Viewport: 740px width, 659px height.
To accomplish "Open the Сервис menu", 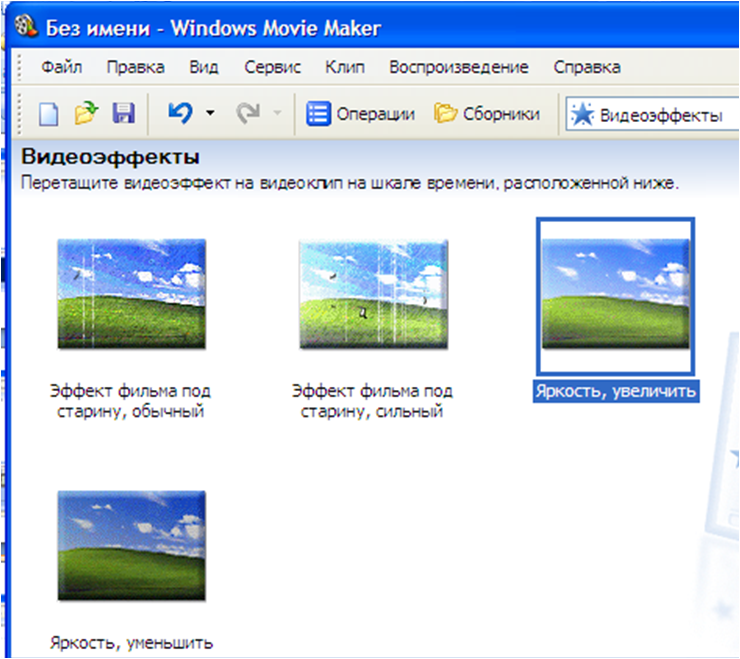I will coord(272,67).
